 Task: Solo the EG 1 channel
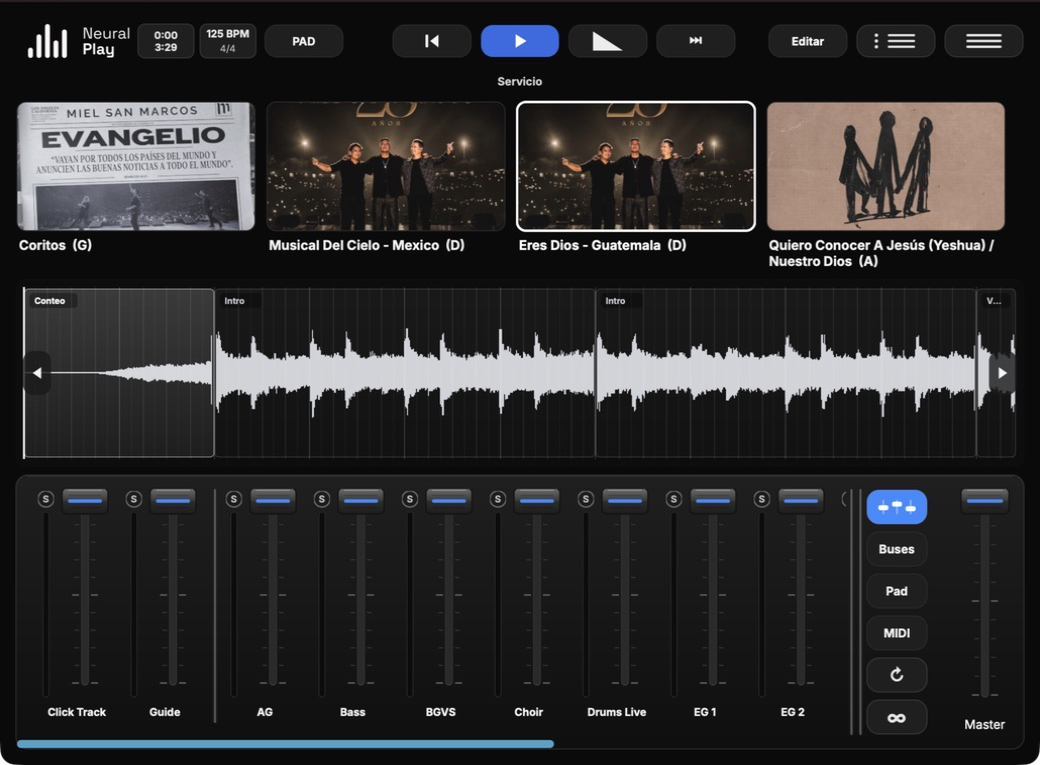tap(674, 499)
